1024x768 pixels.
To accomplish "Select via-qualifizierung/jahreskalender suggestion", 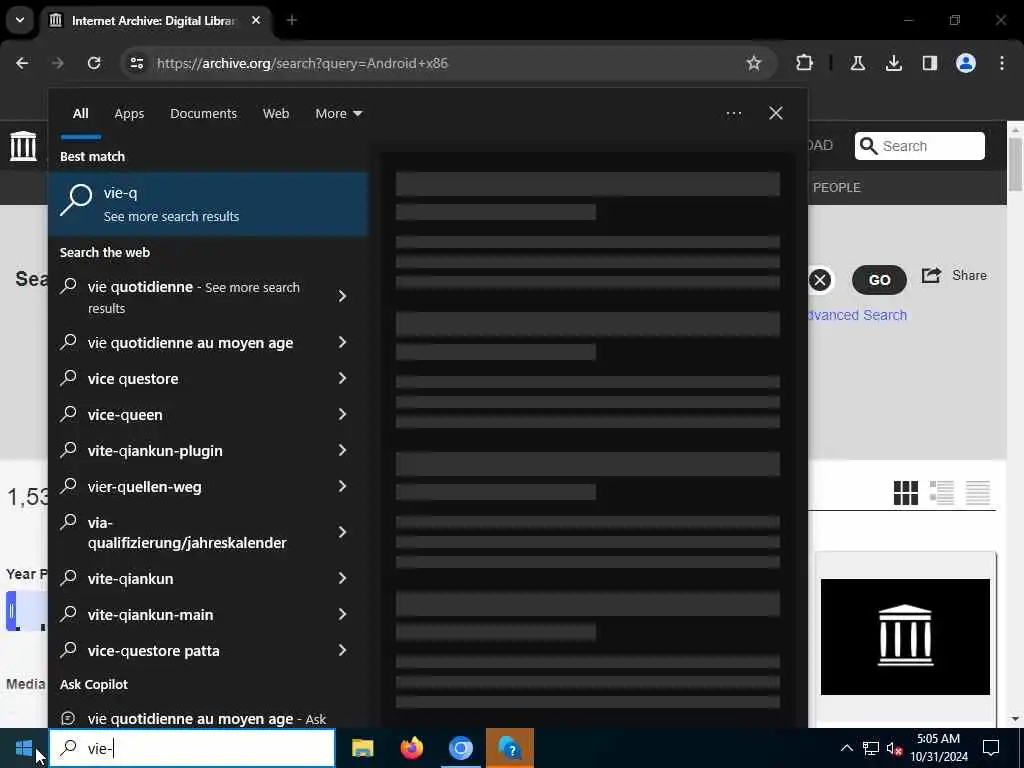I will tap(187, 533).
